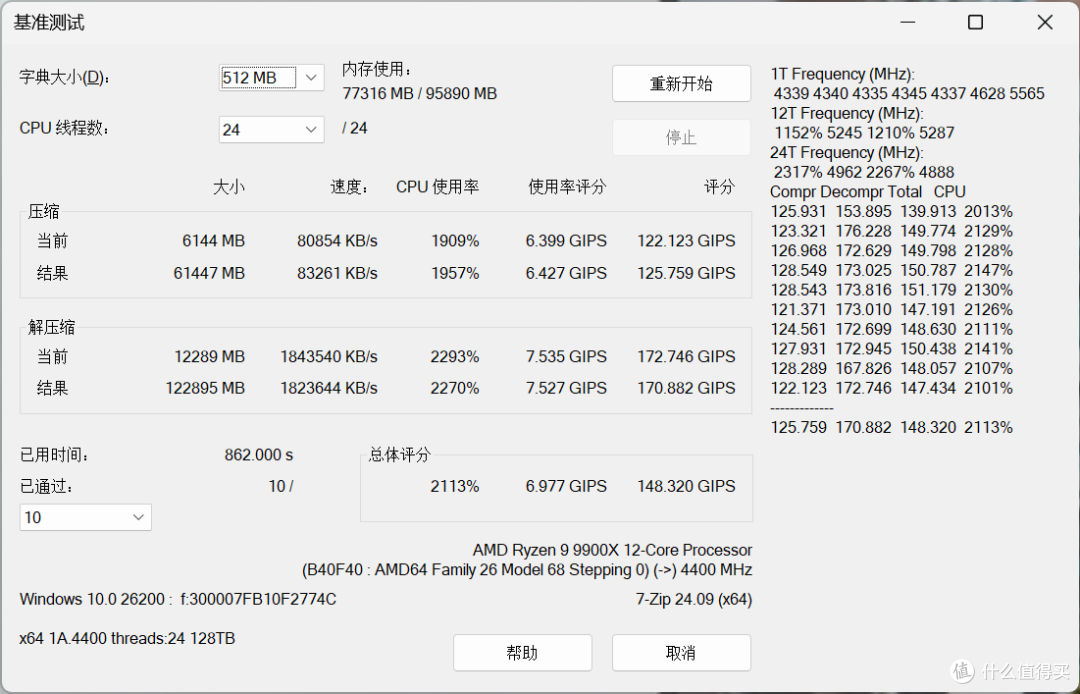Screen dimensions: 1080x694
Task: Select the 24T Frequency values line
Action: click(x=864, y=172)
